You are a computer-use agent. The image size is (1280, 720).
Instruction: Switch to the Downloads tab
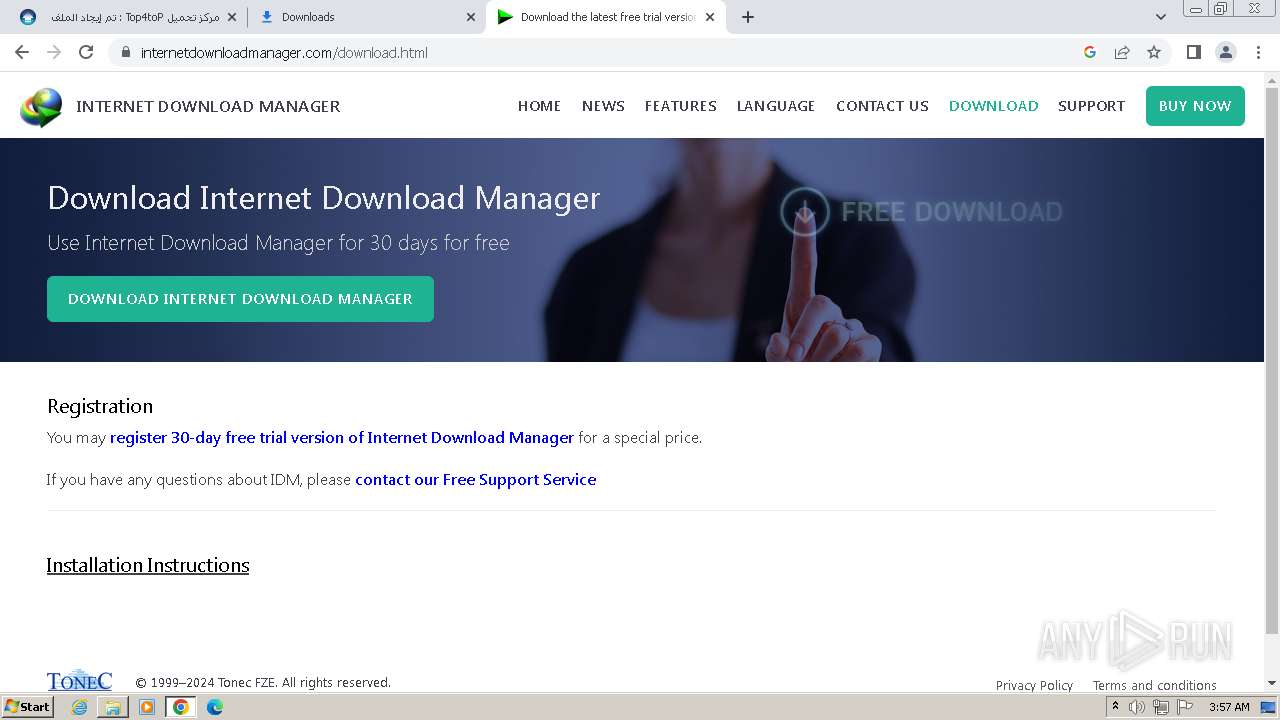366,17
